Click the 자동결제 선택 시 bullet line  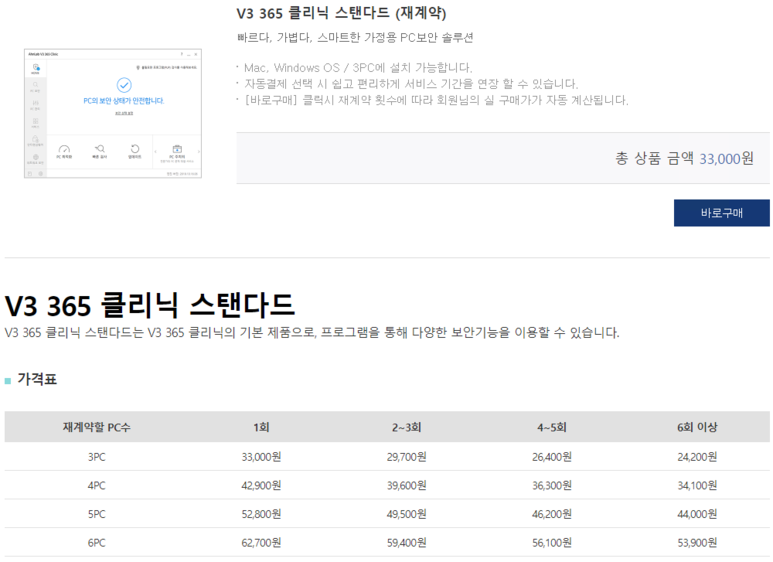tap(411, 84)
